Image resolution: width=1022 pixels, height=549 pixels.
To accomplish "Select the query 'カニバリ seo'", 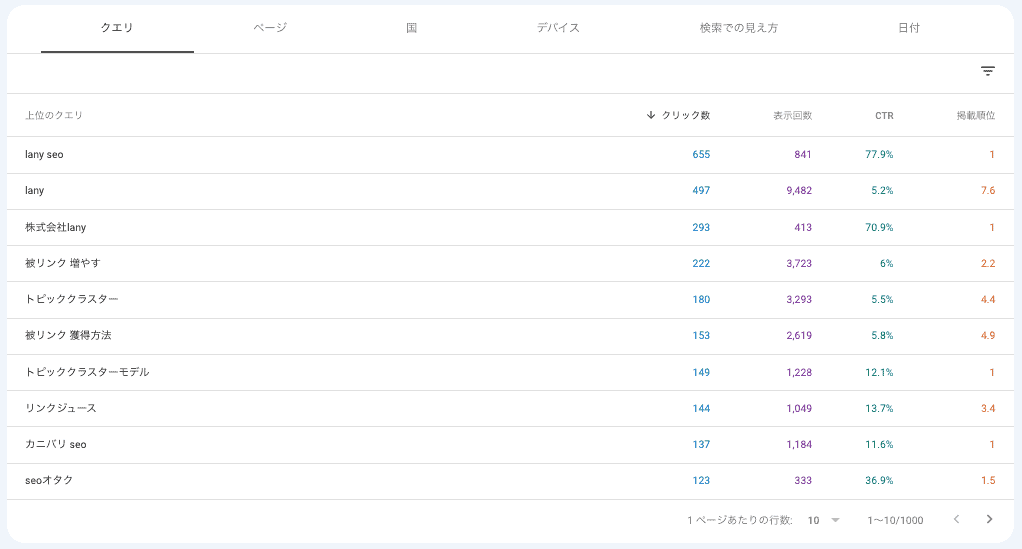I will click(x=55, y=444).
